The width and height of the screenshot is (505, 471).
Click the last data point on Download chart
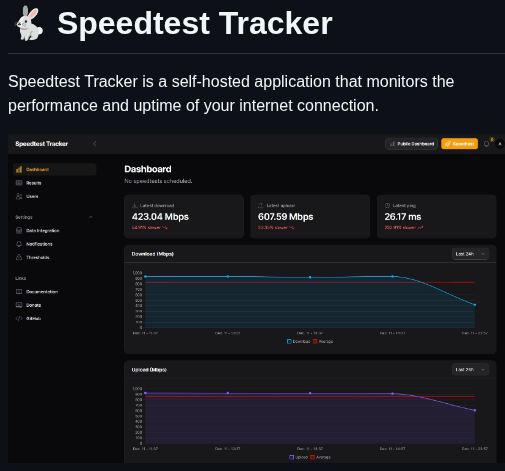(475, 305)
